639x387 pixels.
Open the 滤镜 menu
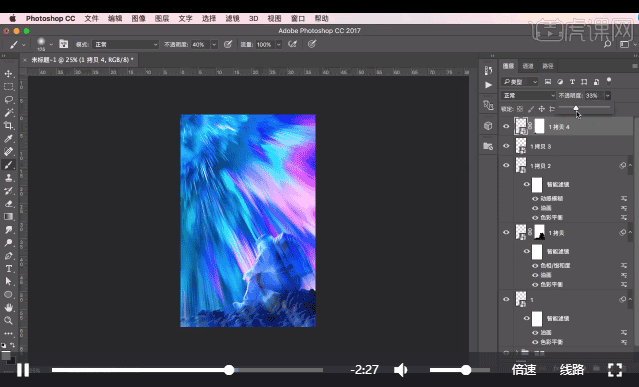click(232, 18)
